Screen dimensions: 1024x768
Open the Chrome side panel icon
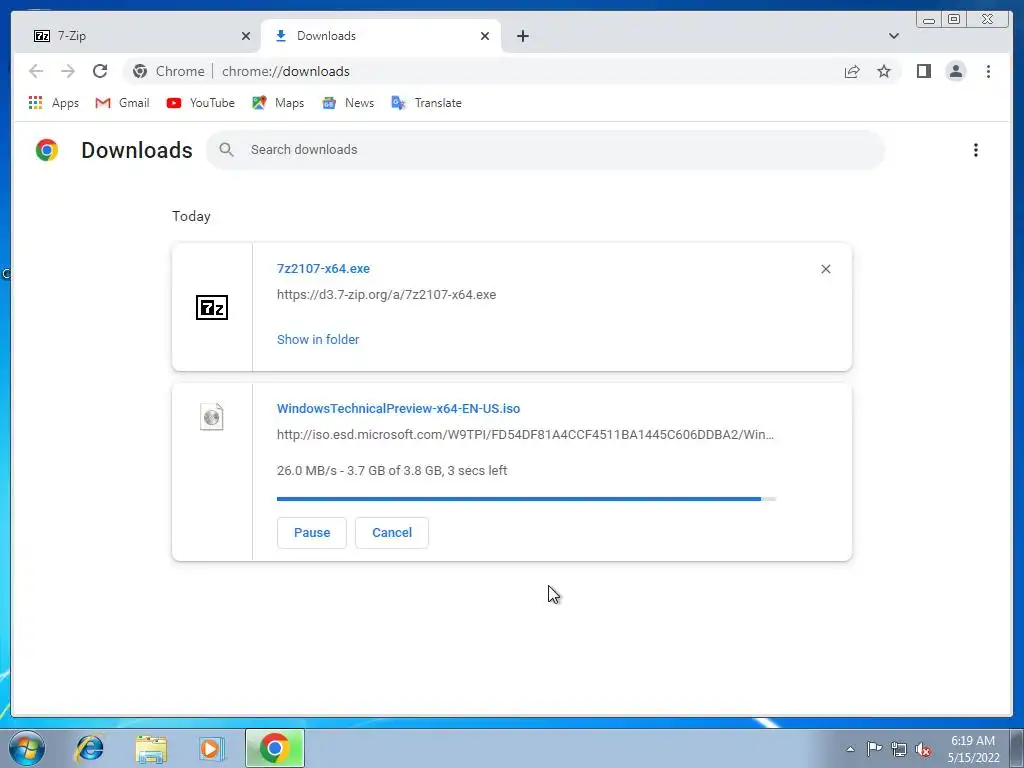[923, 71]
